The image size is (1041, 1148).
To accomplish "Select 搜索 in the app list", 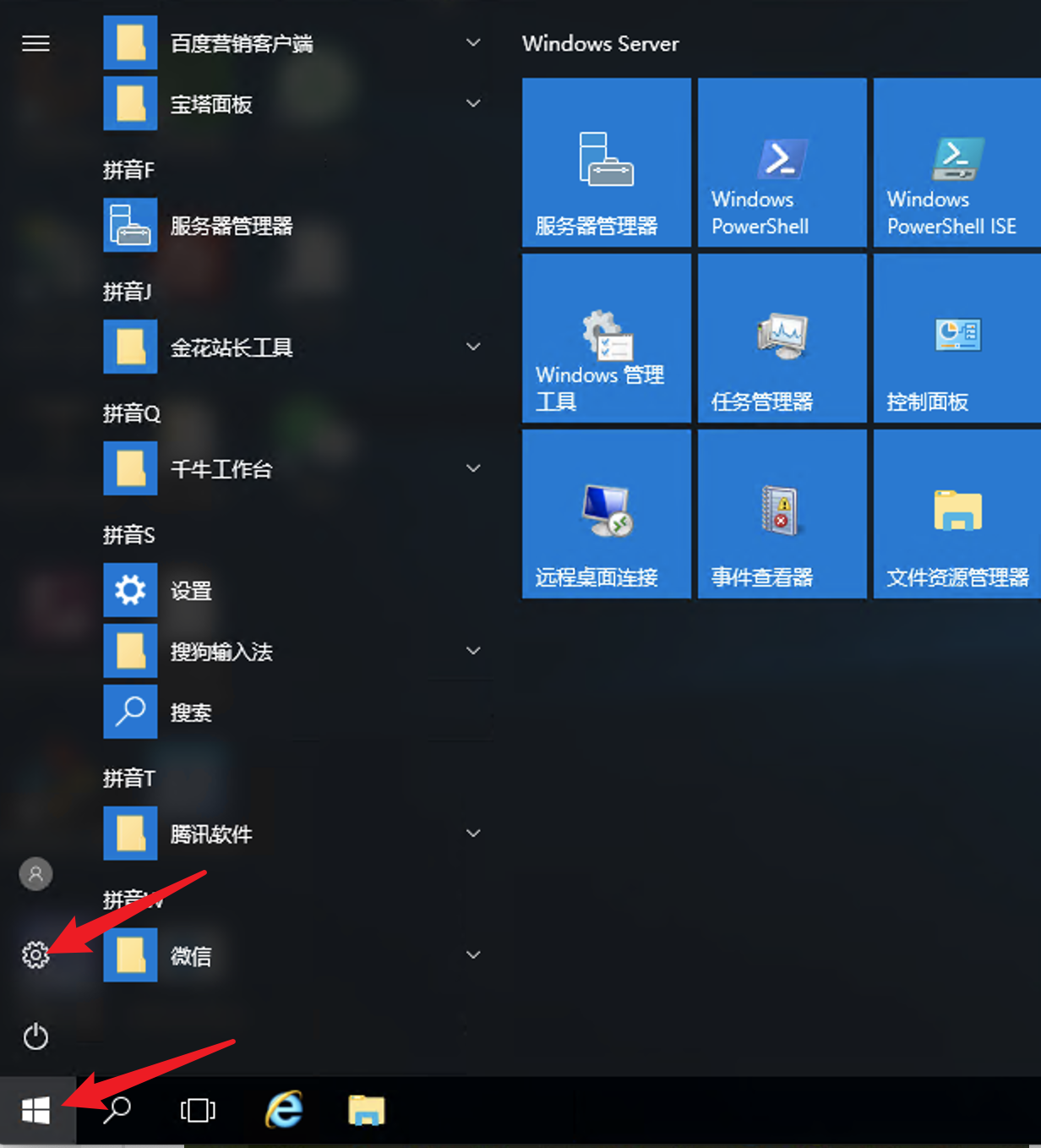I will click(190, 712).
